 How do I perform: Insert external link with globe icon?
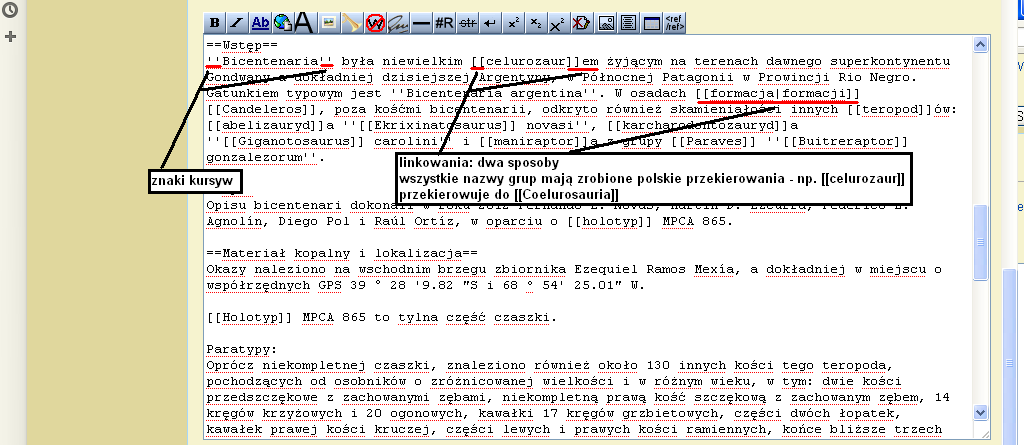(x=282, y=22)
